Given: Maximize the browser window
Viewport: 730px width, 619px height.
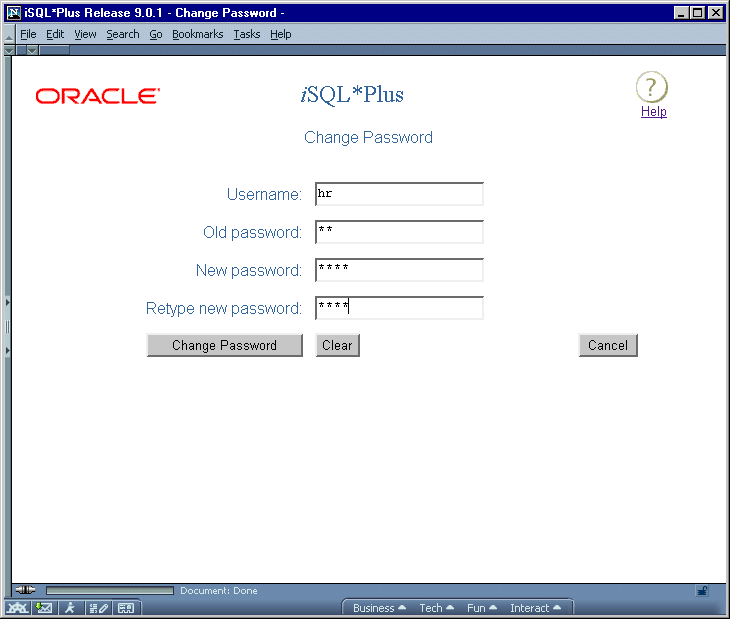Looking at the screenshot, I should point(697,13).
